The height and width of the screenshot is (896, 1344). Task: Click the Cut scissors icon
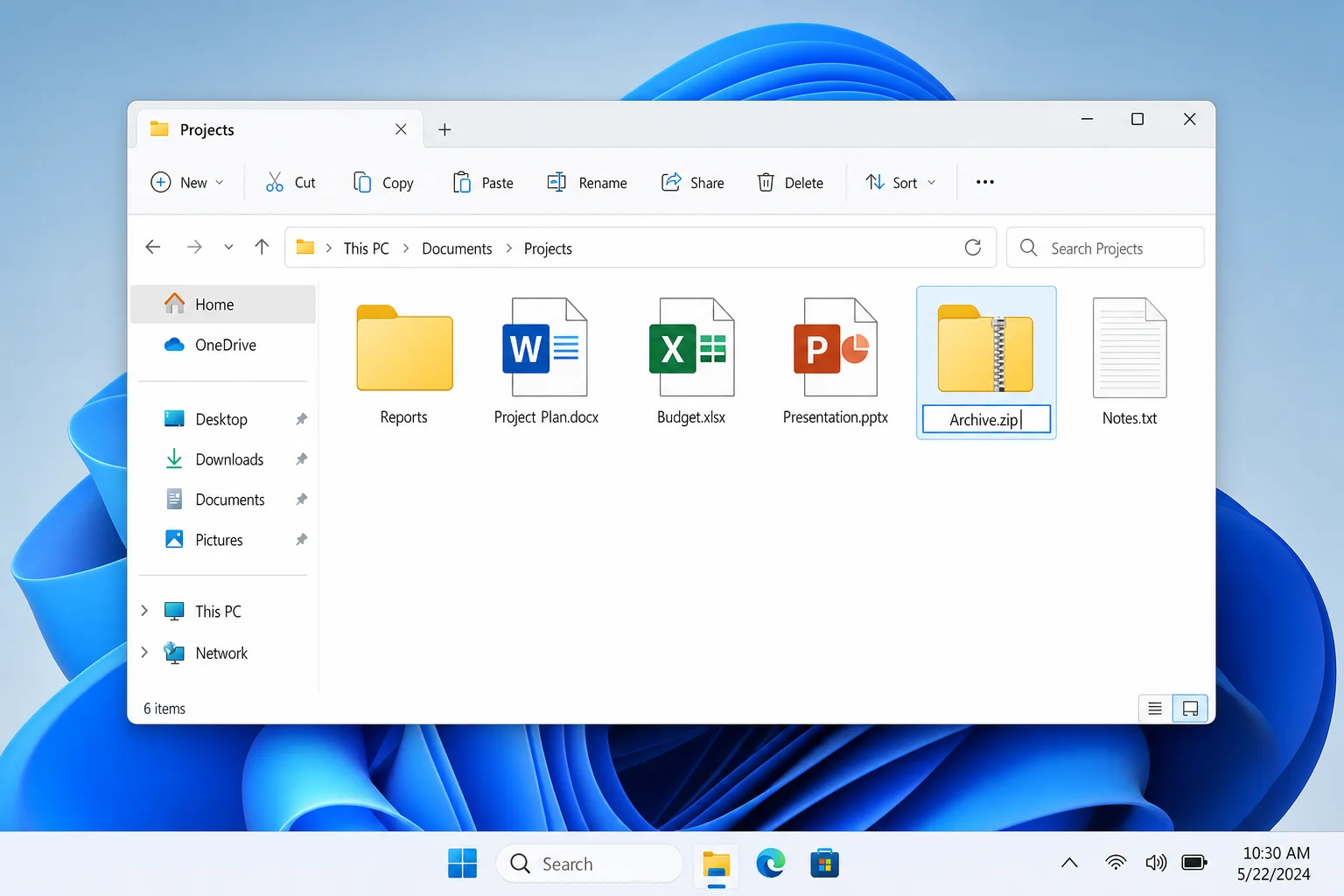[275, 182]
